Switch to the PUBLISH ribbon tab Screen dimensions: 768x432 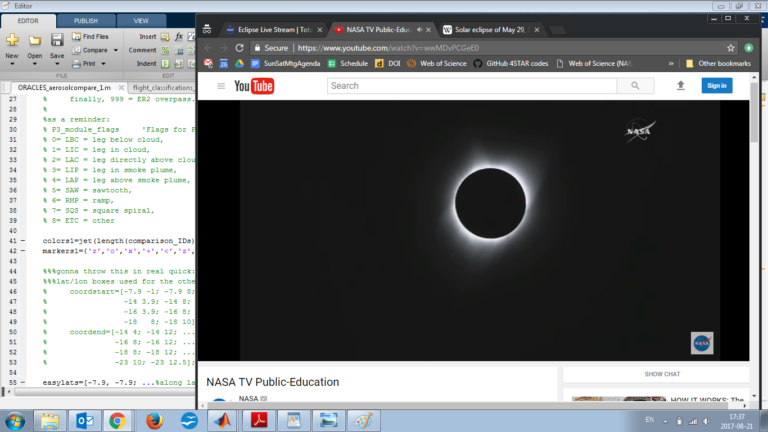click(x=86, y=20)
